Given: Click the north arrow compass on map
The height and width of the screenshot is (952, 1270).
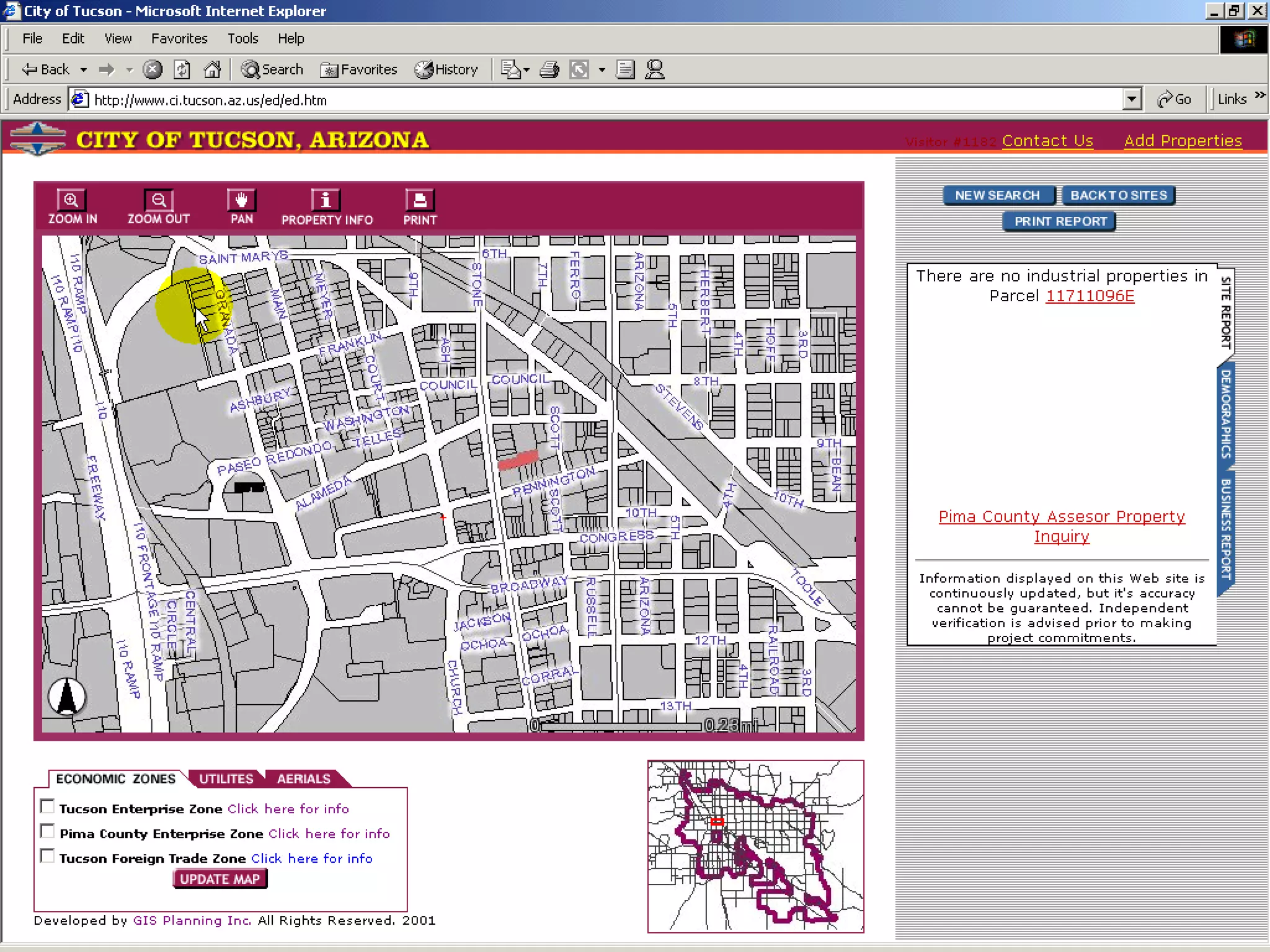Looking at the screenshot, I should (x=67, y=697).
